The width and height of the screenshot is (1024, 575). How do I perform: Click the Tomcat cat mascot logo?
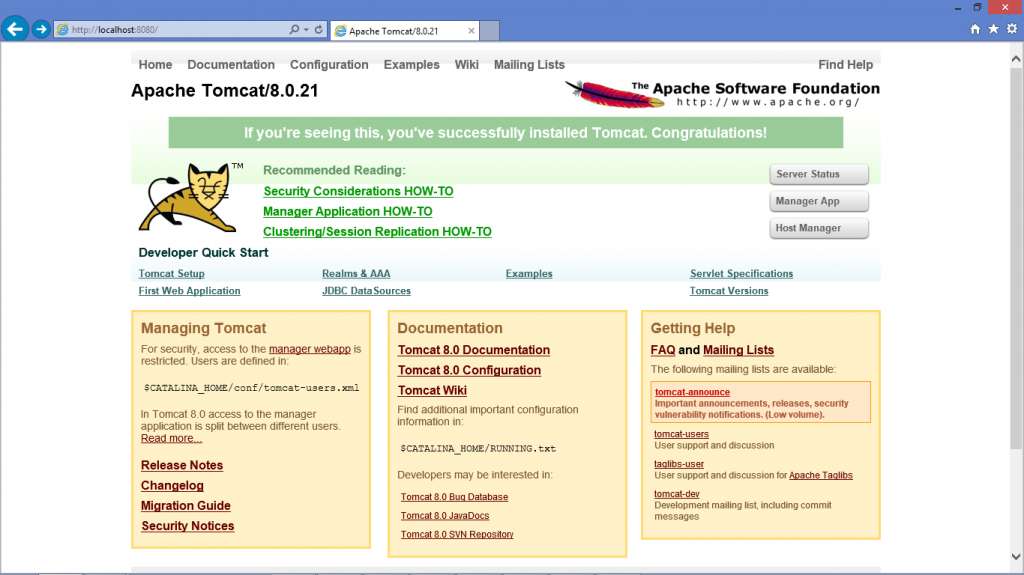pyautogui.click(x=191, y=197)
